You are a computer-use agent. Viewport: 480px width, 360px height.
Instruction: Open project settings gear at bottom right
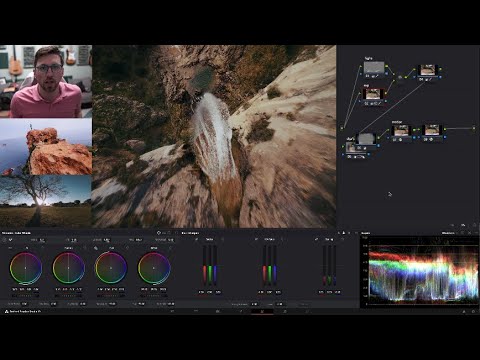tap(473, 311)
